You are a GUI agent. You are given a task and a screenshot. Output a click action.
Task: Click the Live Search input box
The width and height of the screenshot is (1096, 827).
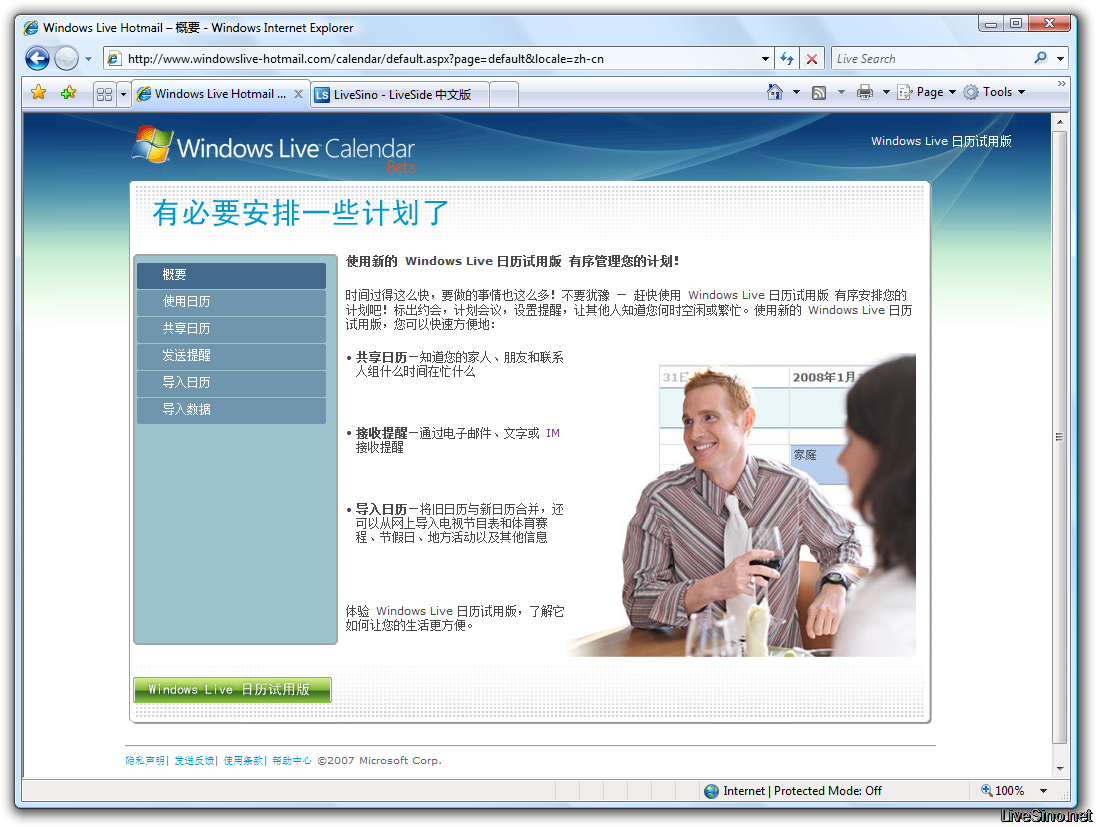tap(932, 59)
